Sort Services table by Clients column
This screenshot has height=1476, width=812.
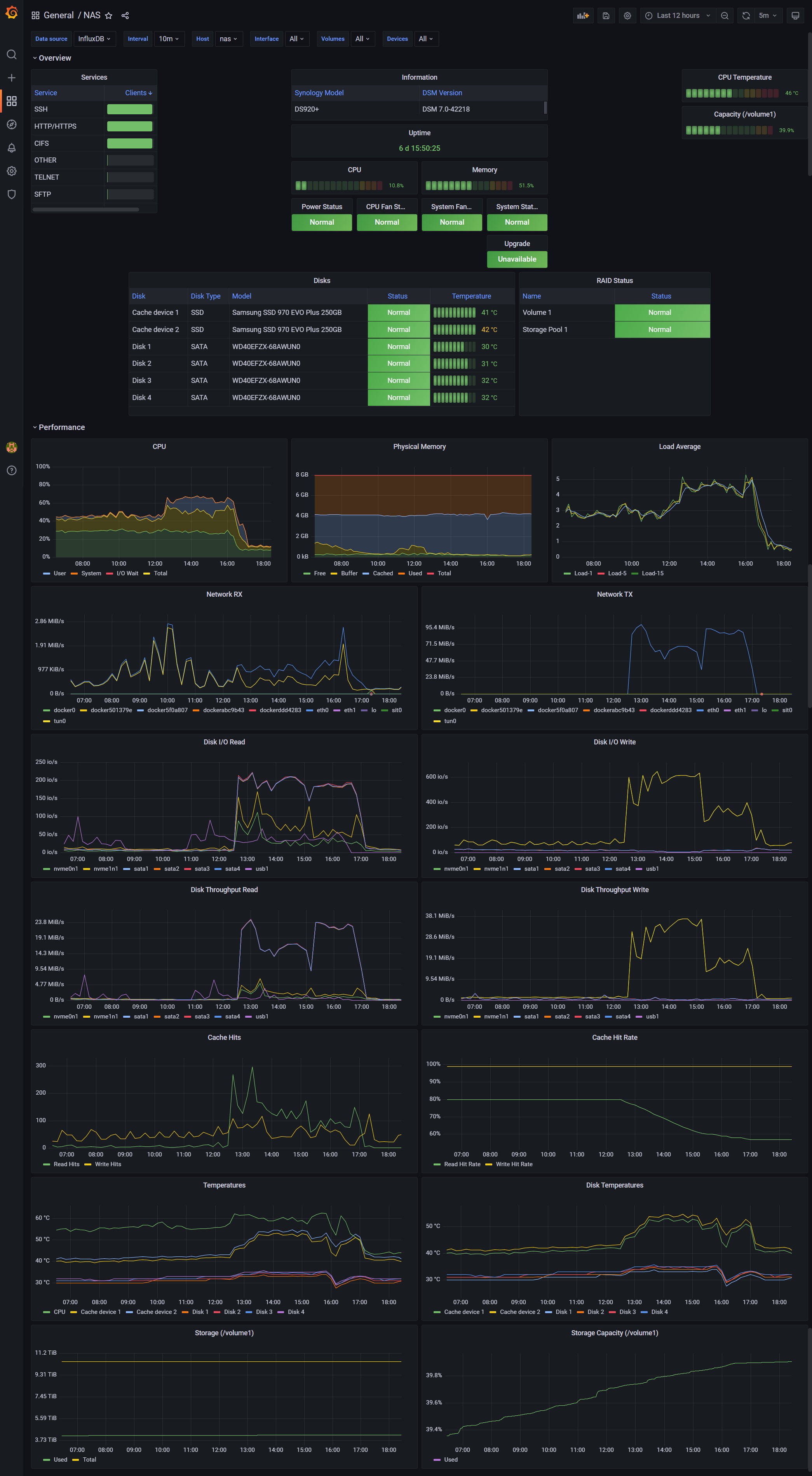[139, 93]
